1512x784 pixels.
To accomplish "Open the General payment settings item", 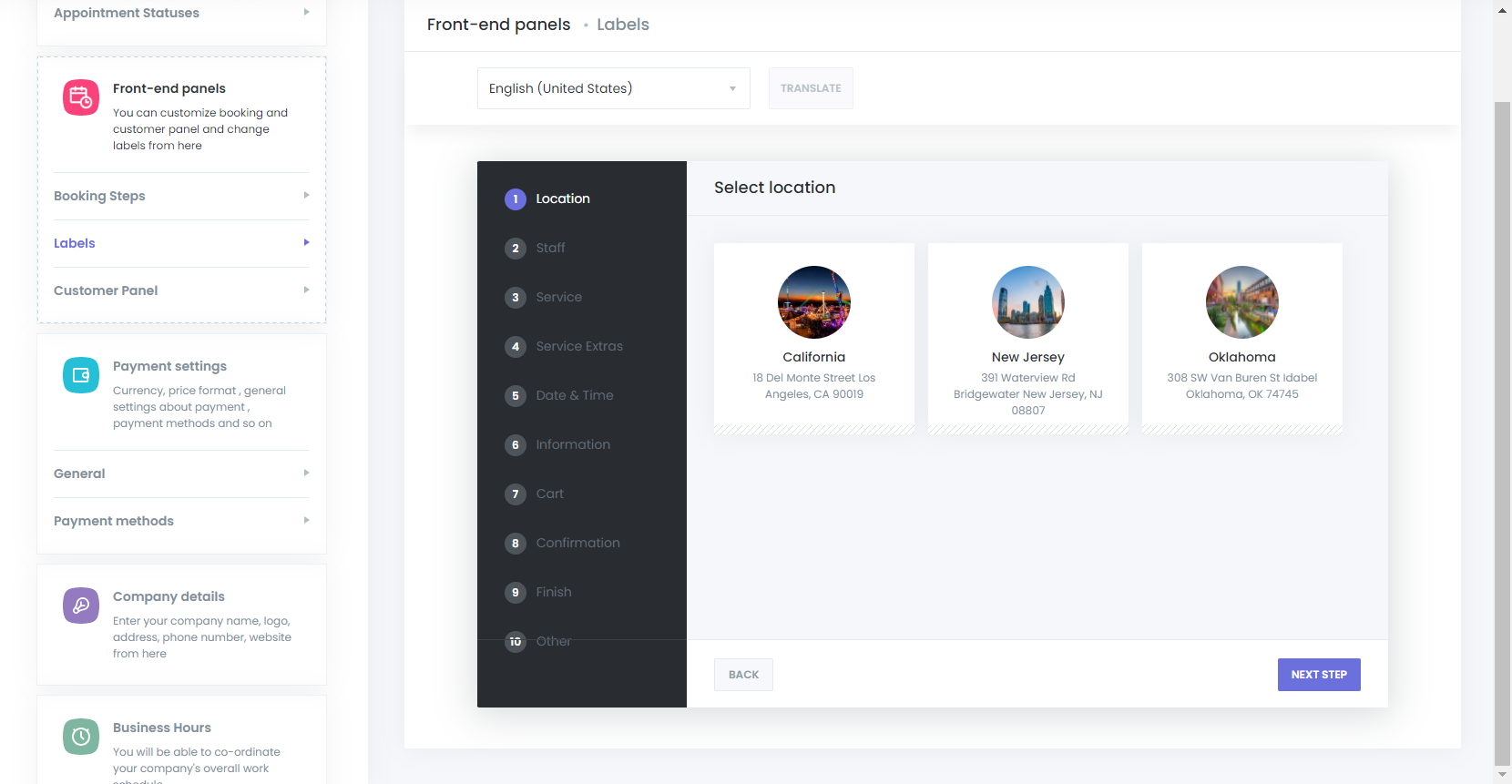I will [181, 473].
